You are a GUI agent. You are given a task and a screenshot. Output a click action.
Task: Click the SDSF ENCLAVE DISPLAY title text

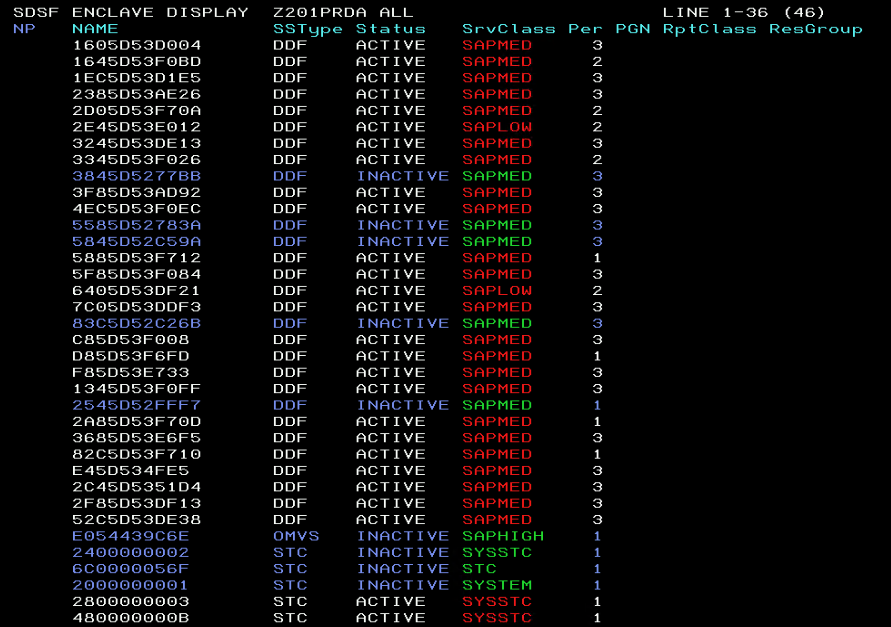(x=131, y=13)
